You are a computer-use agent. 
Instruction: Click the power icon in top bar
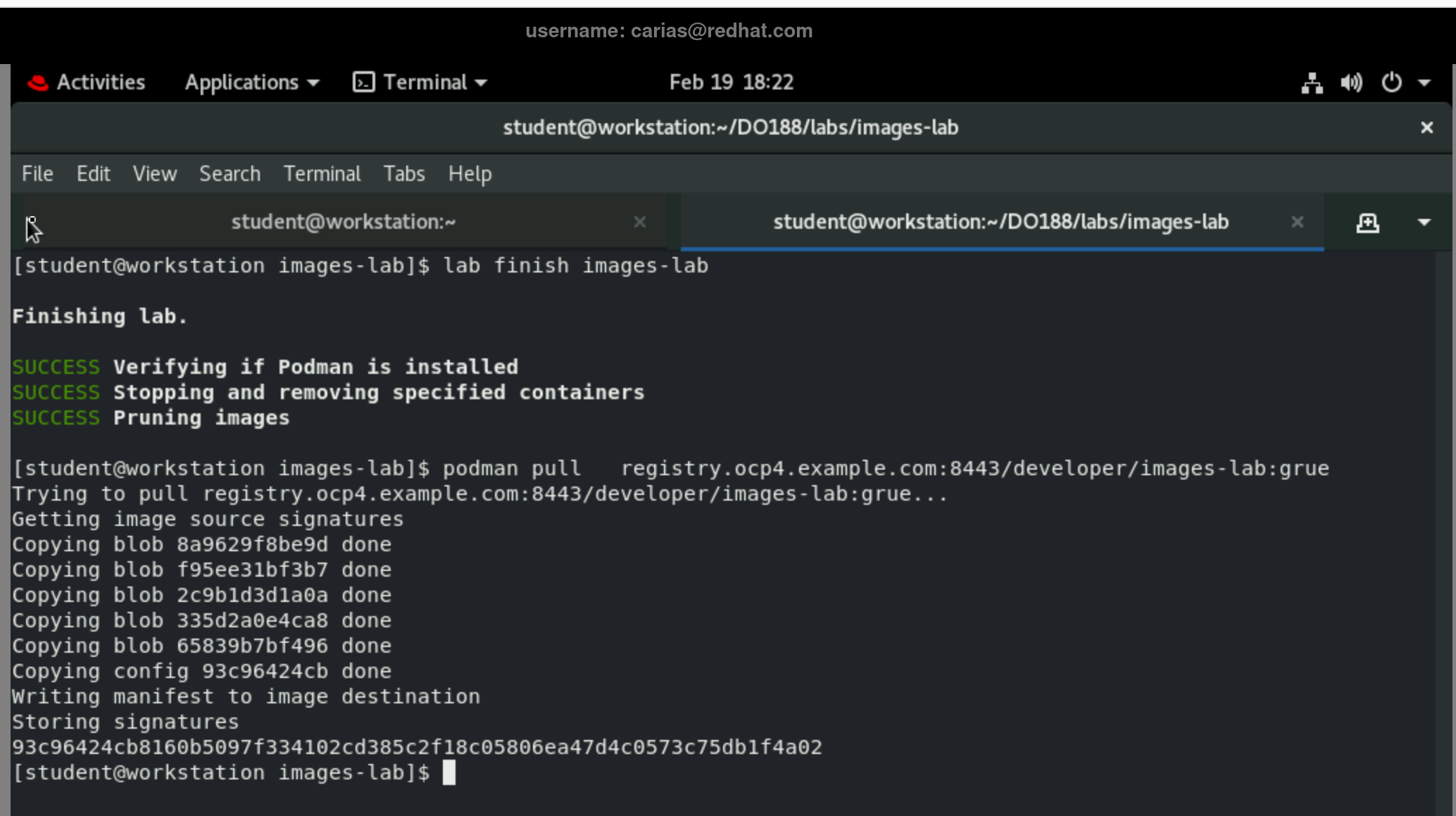(x=1391, y=83)
